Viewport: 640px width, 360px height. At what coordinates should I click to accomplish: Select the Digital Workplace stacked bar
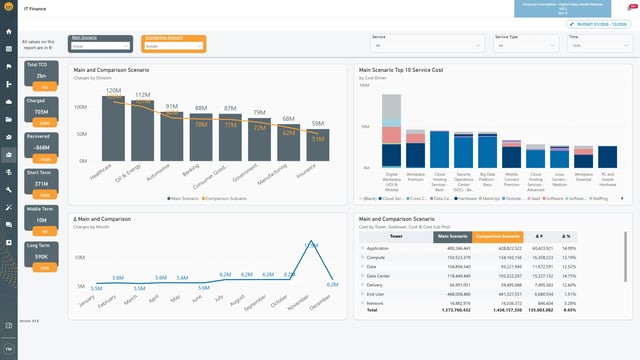[x=391, y=131]
